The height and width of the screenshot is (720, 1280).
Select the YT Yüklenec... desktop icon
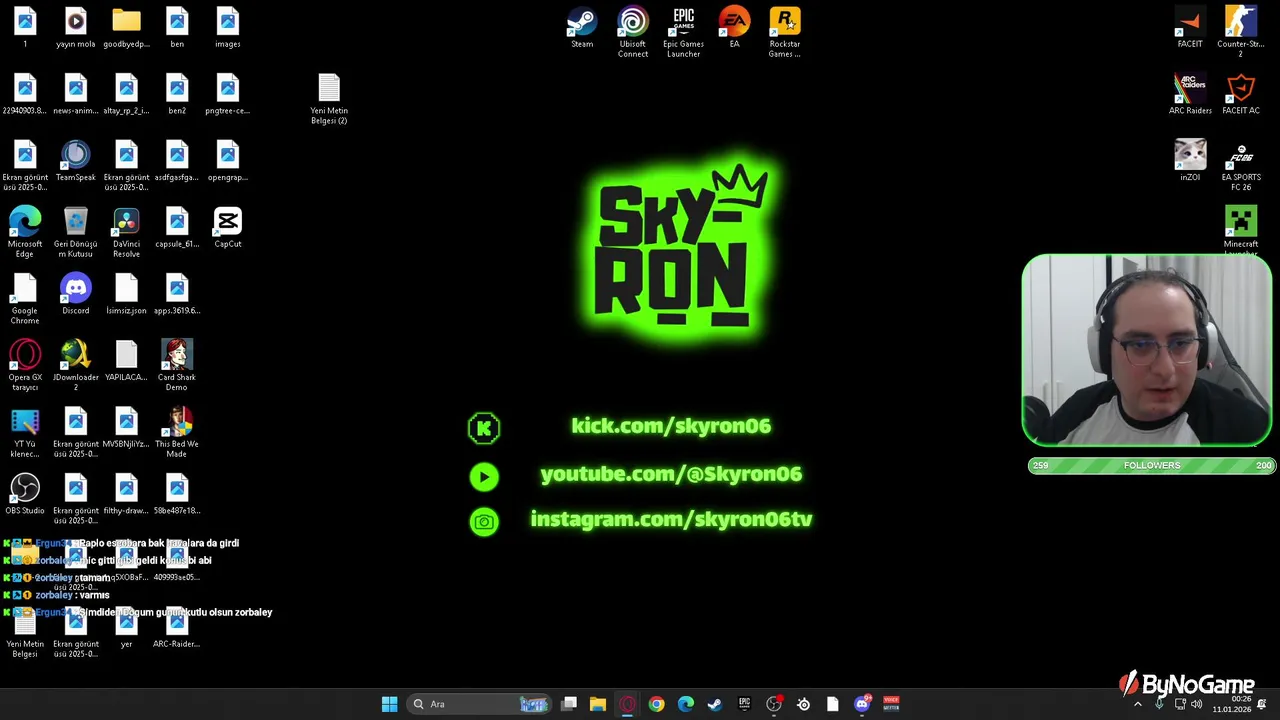(25, 433)
